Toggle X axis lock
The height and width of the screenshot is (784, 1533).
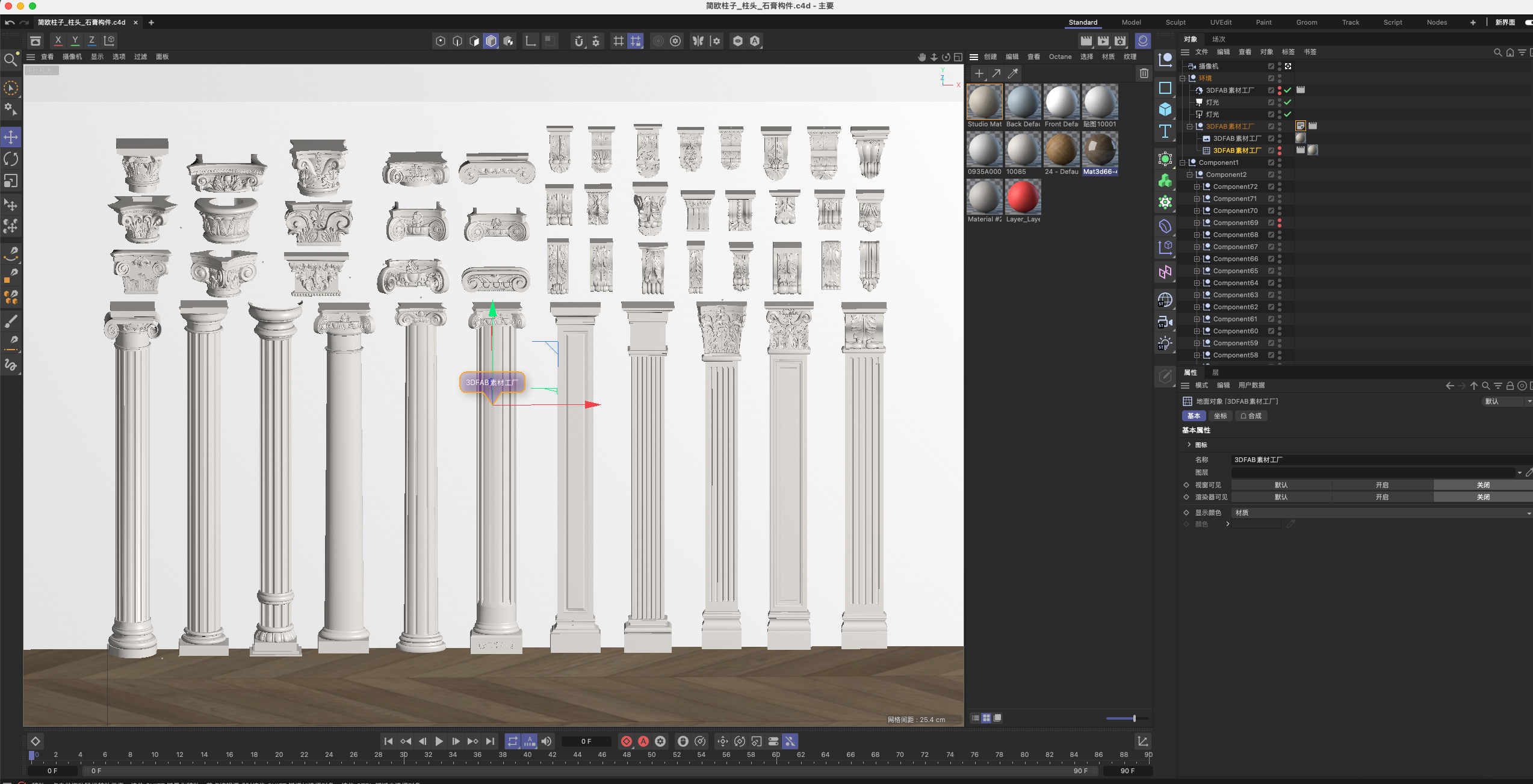pos(58,40)
